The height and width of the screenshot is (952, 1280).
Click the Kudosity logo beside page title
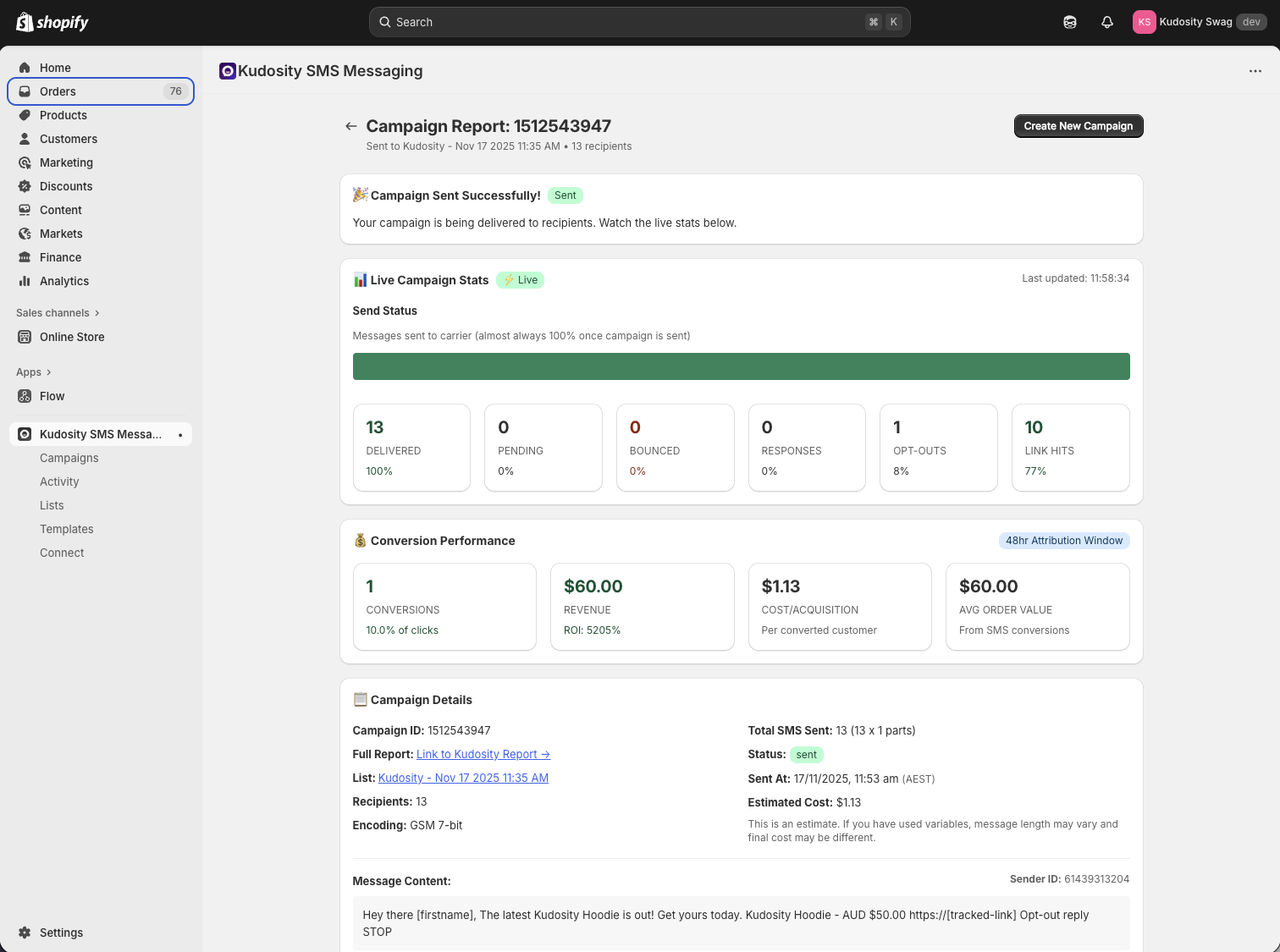pos(227,71)
